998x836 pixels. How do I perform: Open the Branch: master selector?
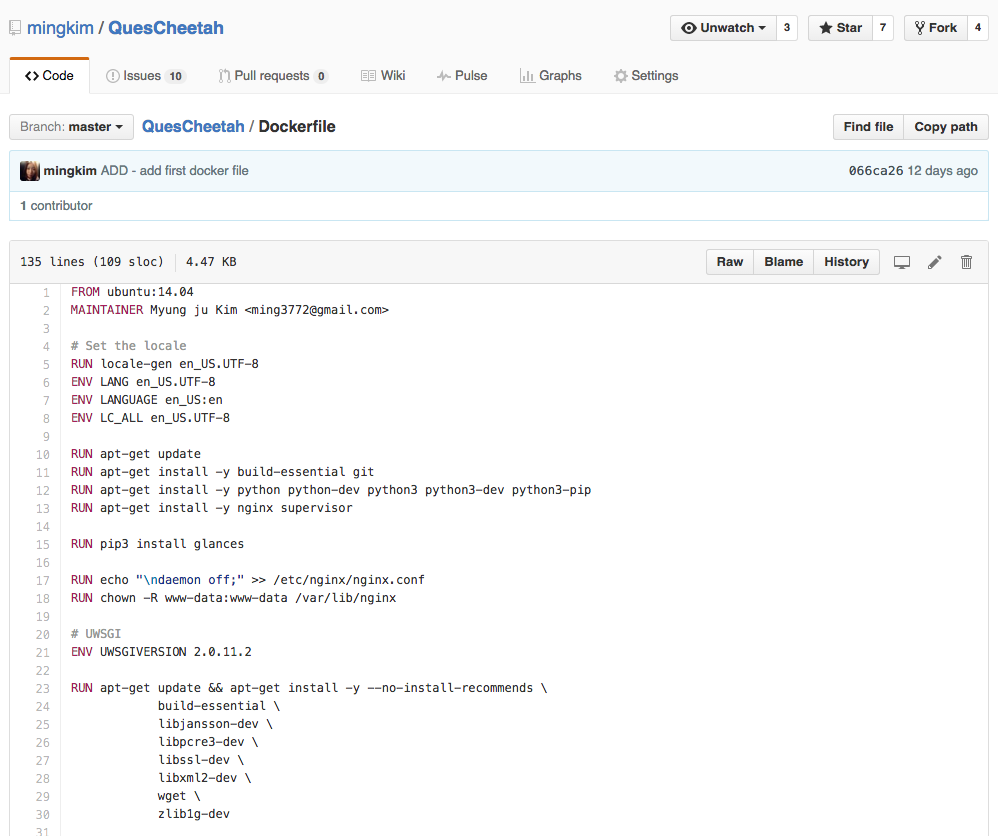click(71, 127)
